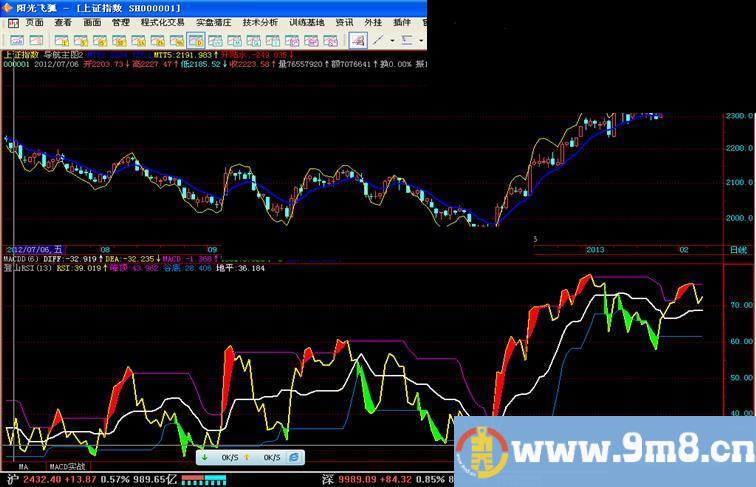Click the app icon left of 页面 menu
This screenshot has height=487, width=756.
coord(11,22)
